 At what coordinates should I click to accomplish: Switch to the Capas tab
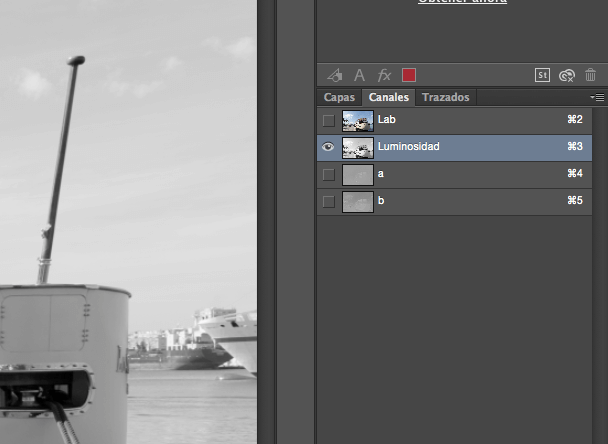click(x=339, y=97)
